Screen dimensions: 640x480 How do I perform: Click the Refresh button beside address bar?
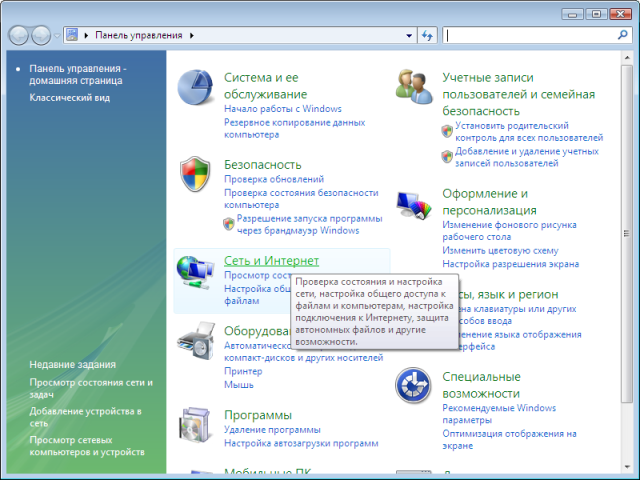click(x=427, y=36)
